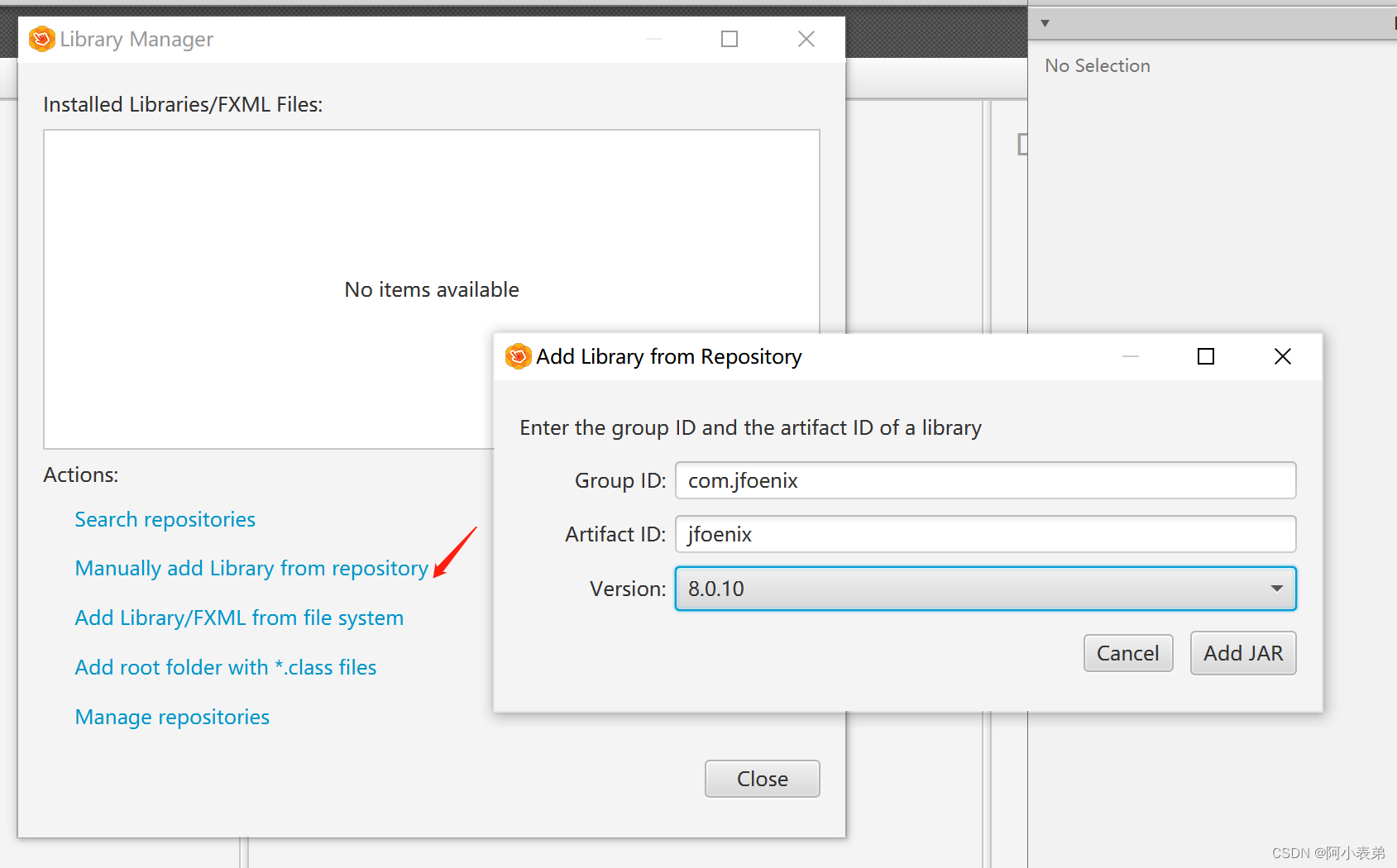Maximize the Library Manager window

pyautogui.click(x=730, y=39)
